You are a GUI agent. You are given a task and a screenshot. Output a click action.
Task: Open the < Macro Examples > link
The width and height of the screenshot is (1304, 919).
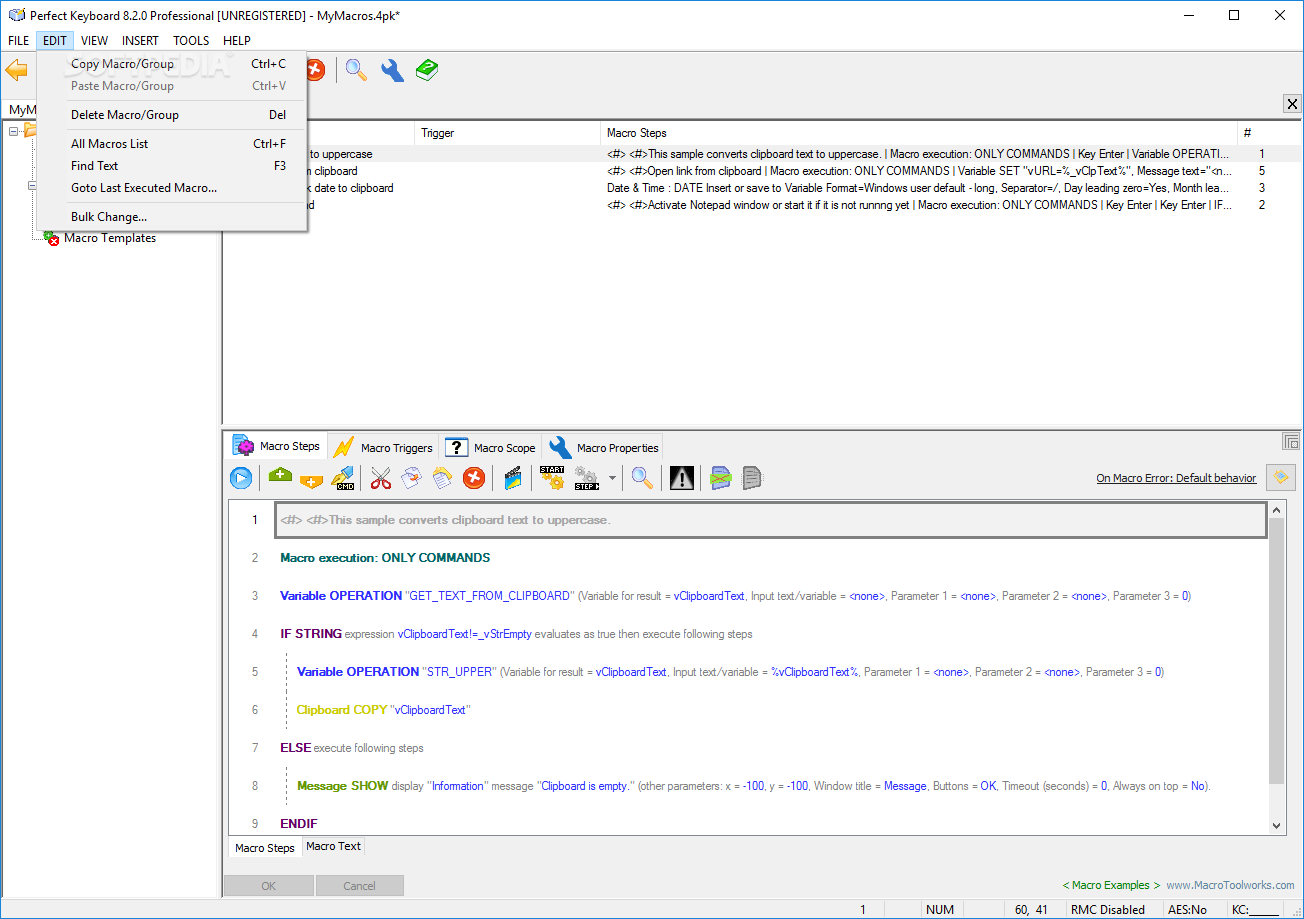pyautogui.click(x=1111, y=885)
